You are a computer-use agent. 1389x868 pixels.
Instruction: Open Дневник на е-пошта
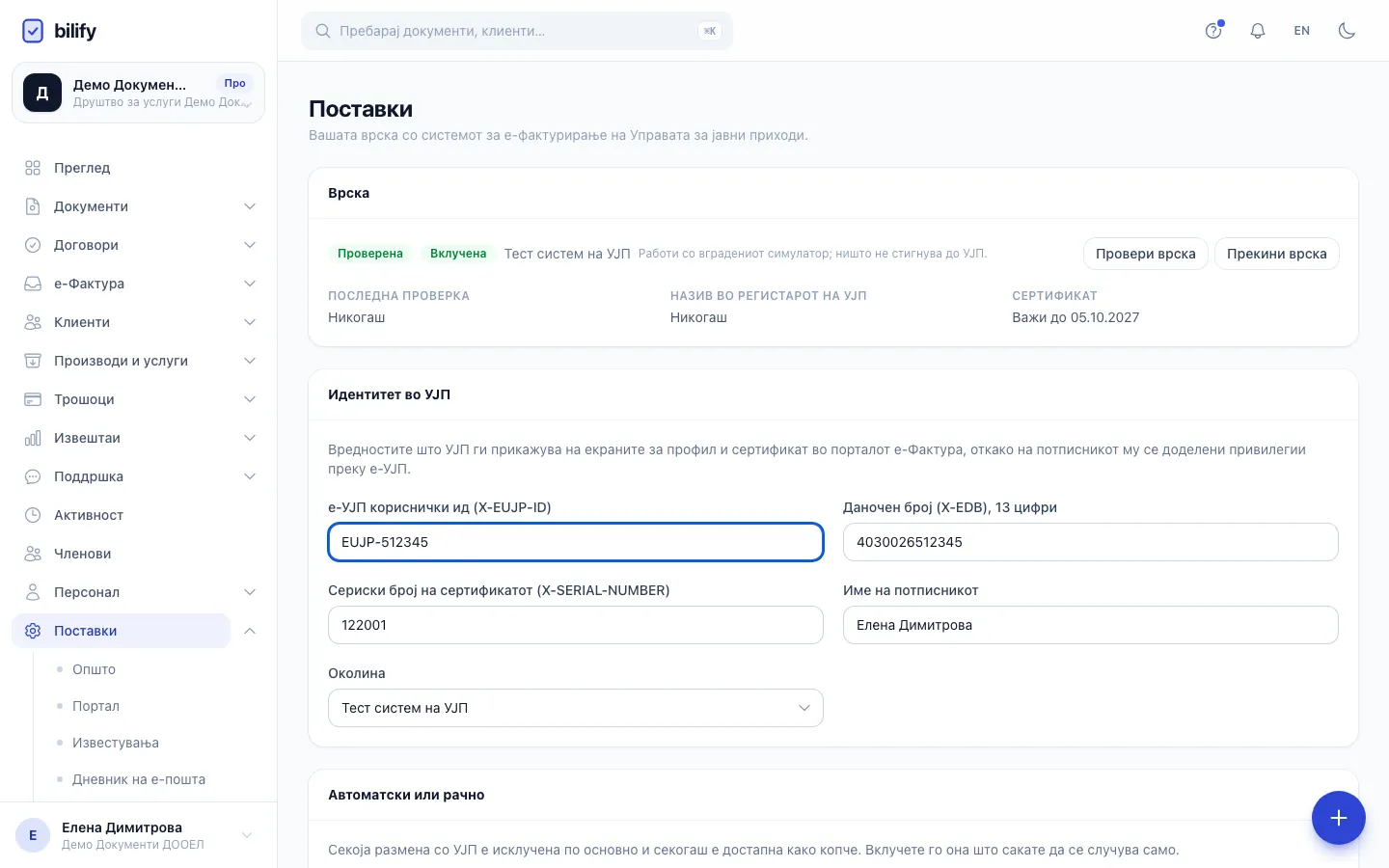(x=139, y=779)
